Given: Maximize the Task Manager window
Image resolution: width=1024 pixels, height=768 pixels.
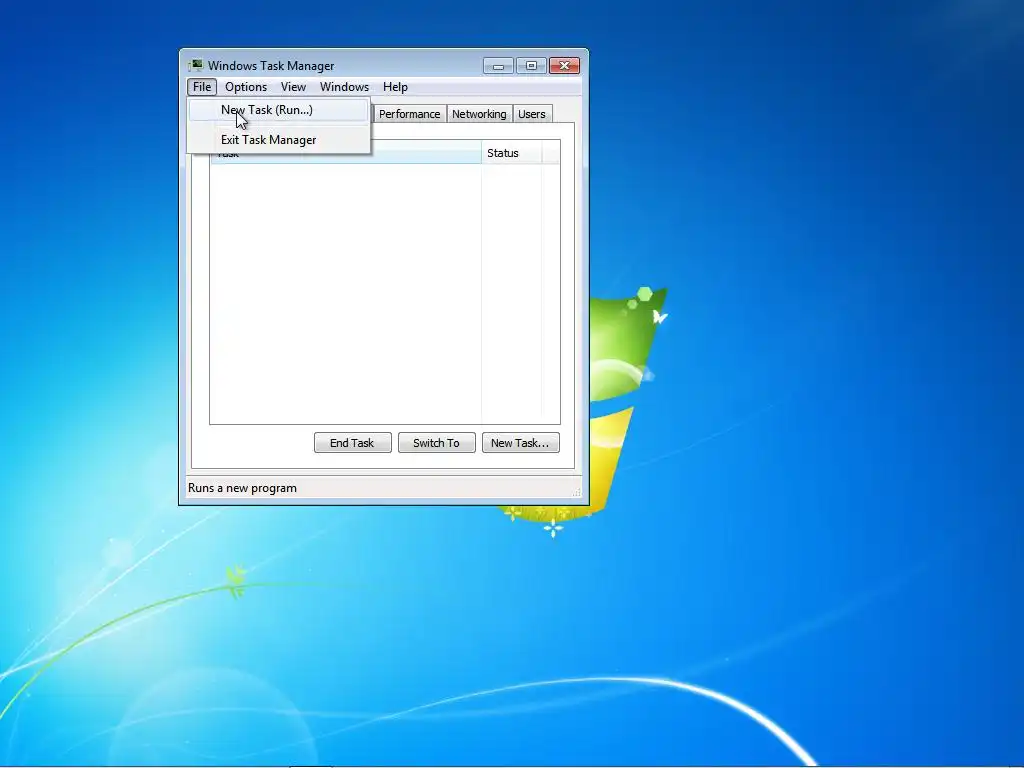Looking at the screenshot, I should click(x=531, y=65).
